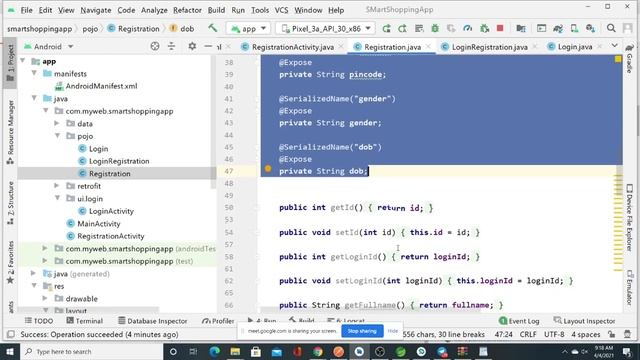Select AndroidManifest.xml in project tree

(101, 86)
